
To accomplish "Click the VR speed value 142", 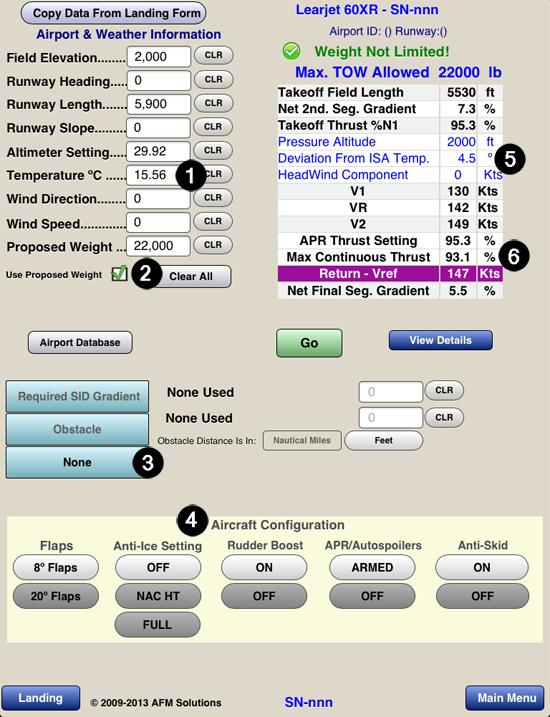I will pos(458,208).
